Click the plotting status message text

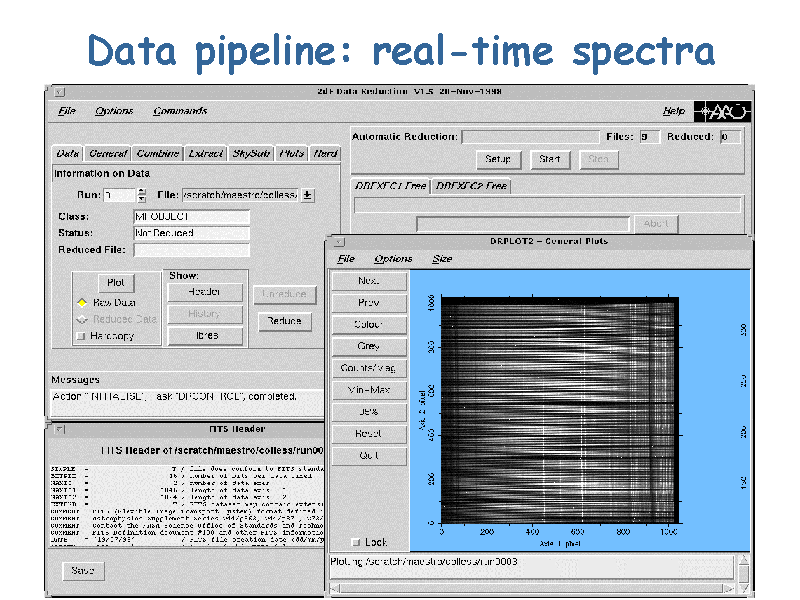pyautogui.click(x=424, y=562)
